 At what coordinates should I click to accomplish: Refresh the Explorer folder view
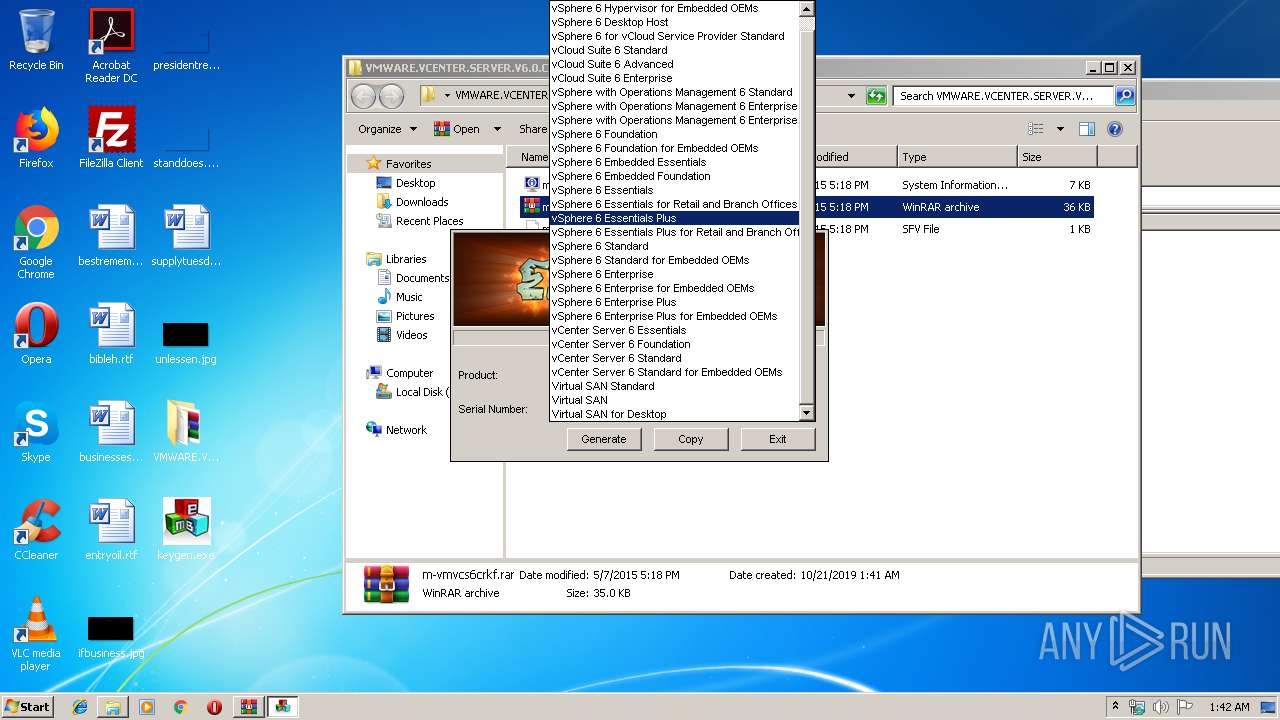coord(876,96)
